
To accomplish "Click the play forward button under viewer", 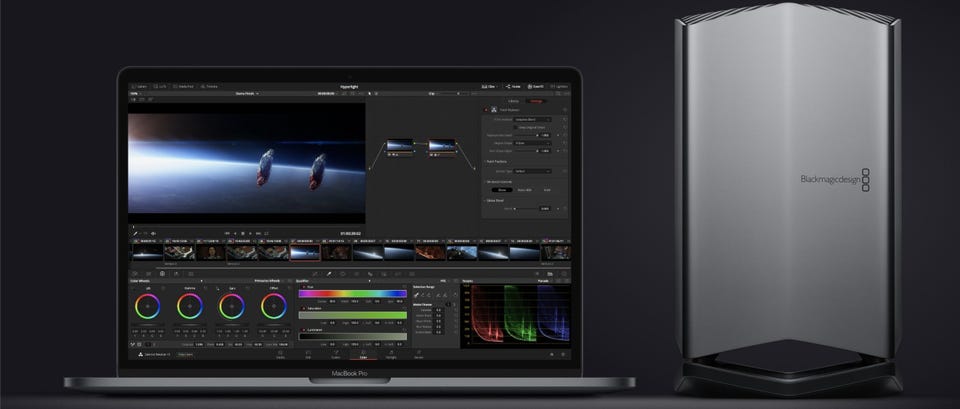I will coord(250,233).
